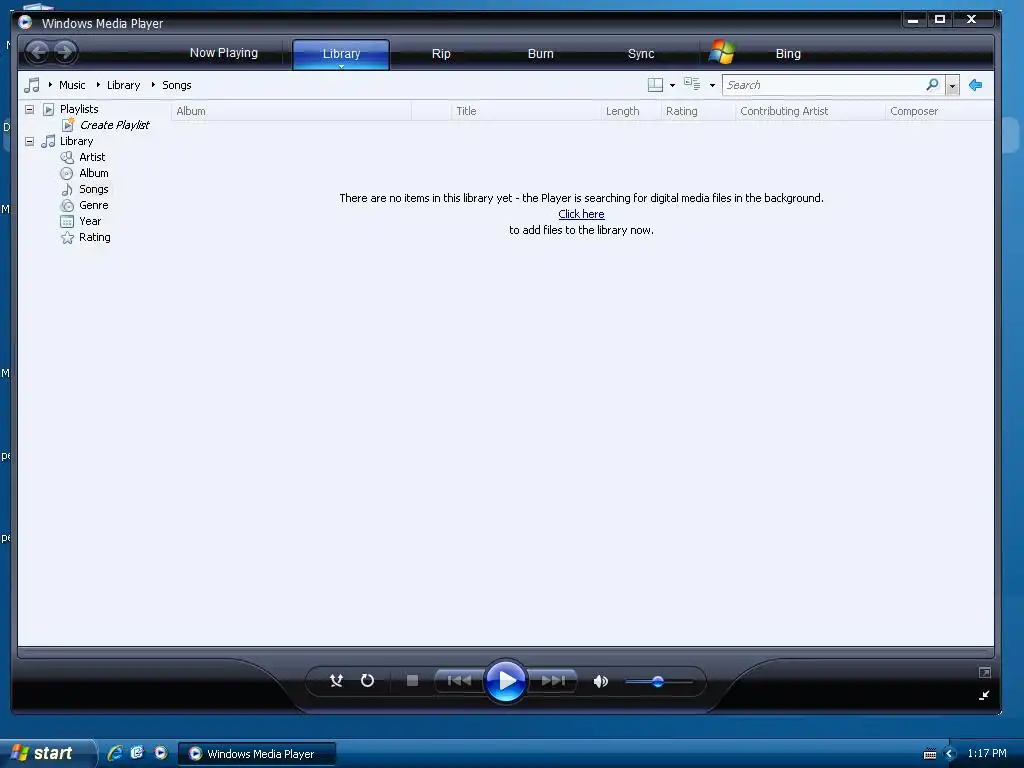Click the full screen view icon
The width and height of the screenshot is (1024, 768).
click(x=985, y=673)
